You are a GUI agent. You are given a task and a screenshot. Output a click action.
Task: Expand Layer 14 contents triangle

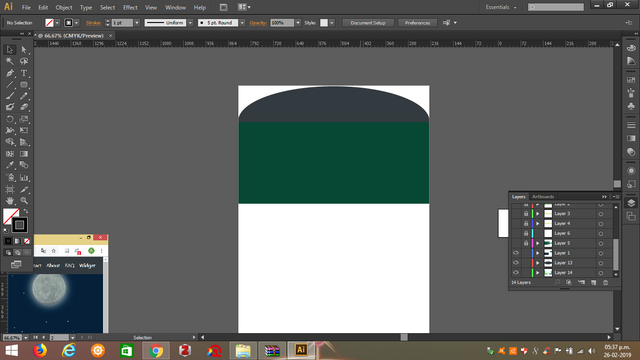point(538,273)
